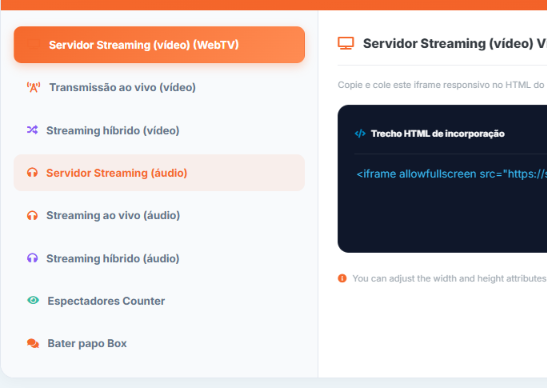Screen dimensions: 547x388
Task: Click the Trecho HTML de incorporação title
Action: 437,134
